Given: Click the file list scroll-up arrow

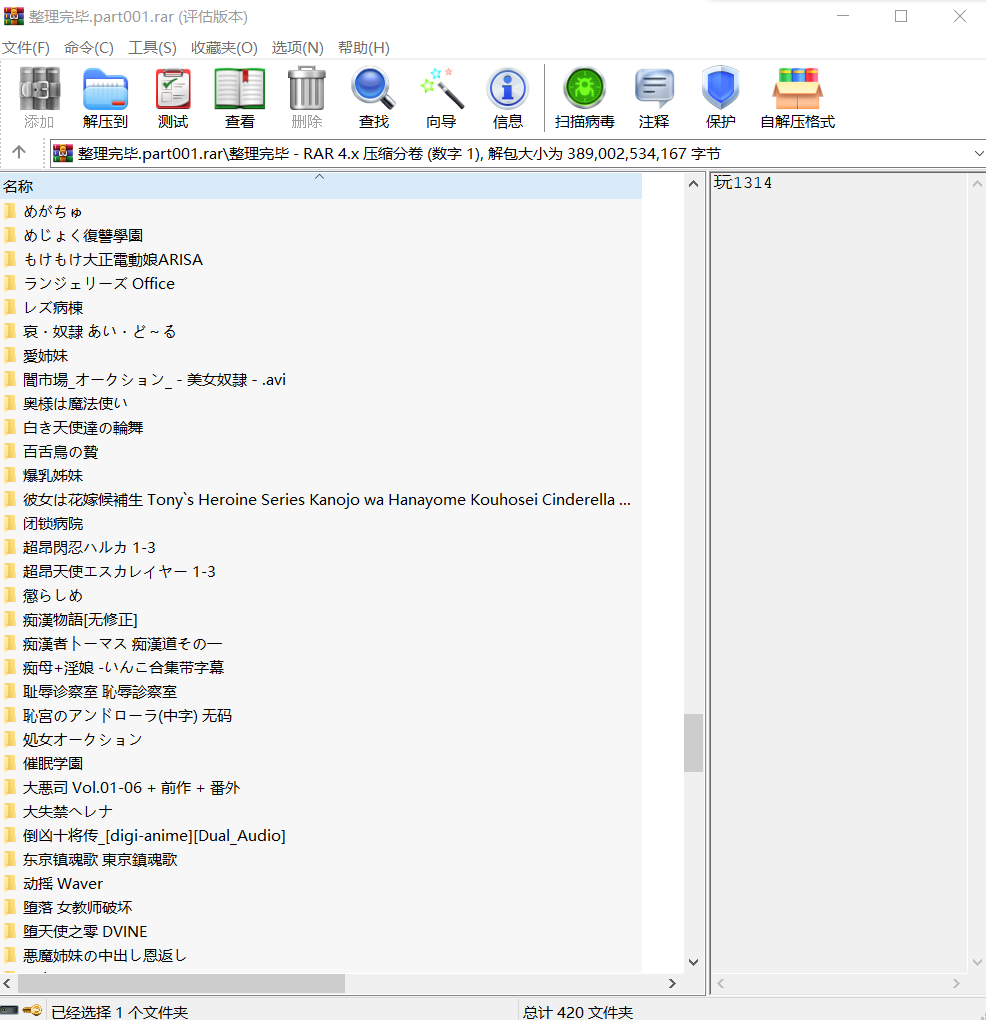Looking at the screenshot, I should coord(693,183).
